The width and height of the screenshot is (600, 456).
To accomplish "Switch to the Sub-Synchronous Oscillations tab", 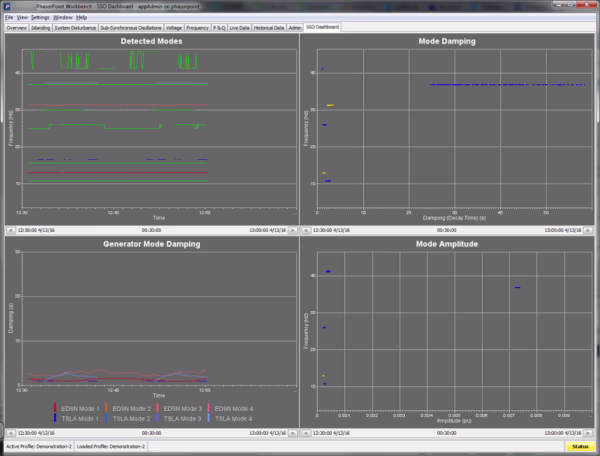I will (x=131, y=28).
